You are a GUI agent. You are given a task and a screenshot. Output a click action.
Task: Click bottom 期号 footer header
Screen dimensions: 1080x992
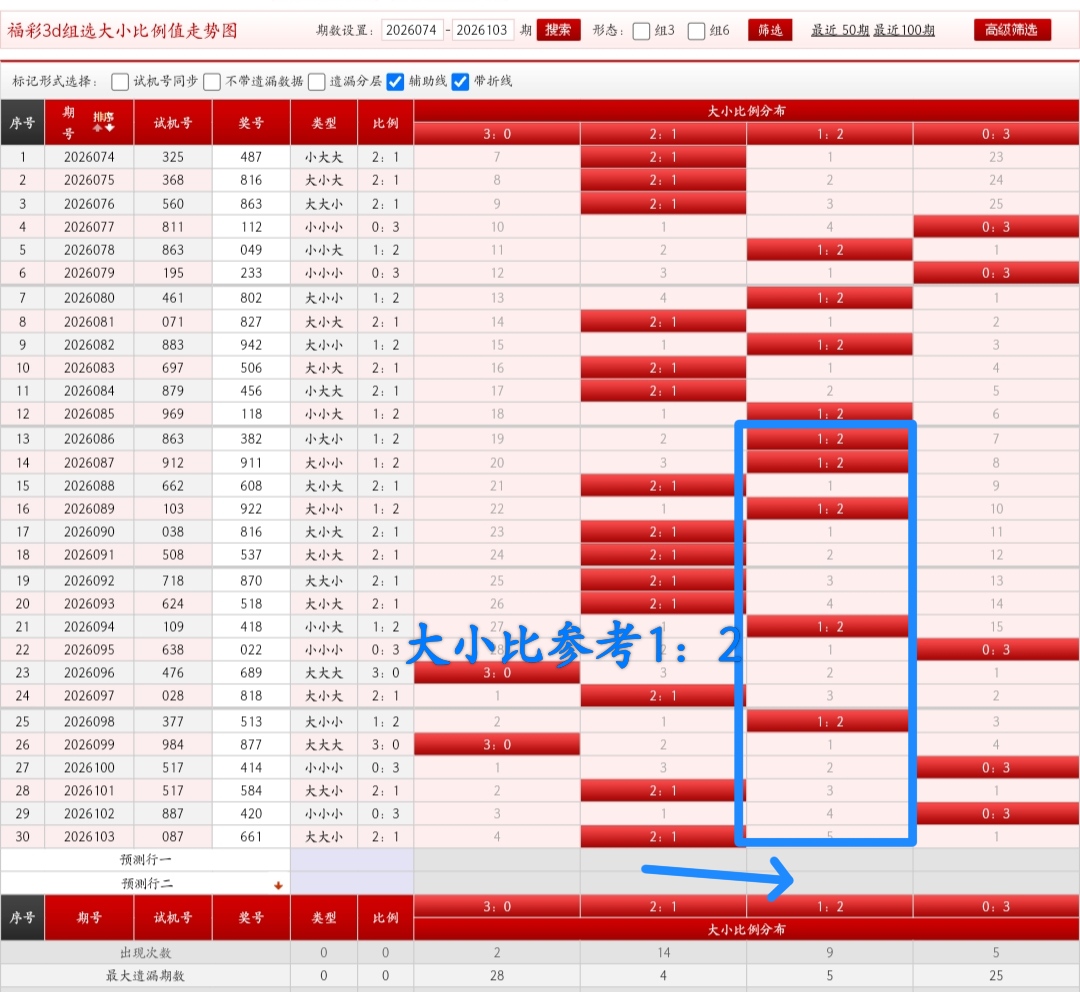click(x=90, y=918)
